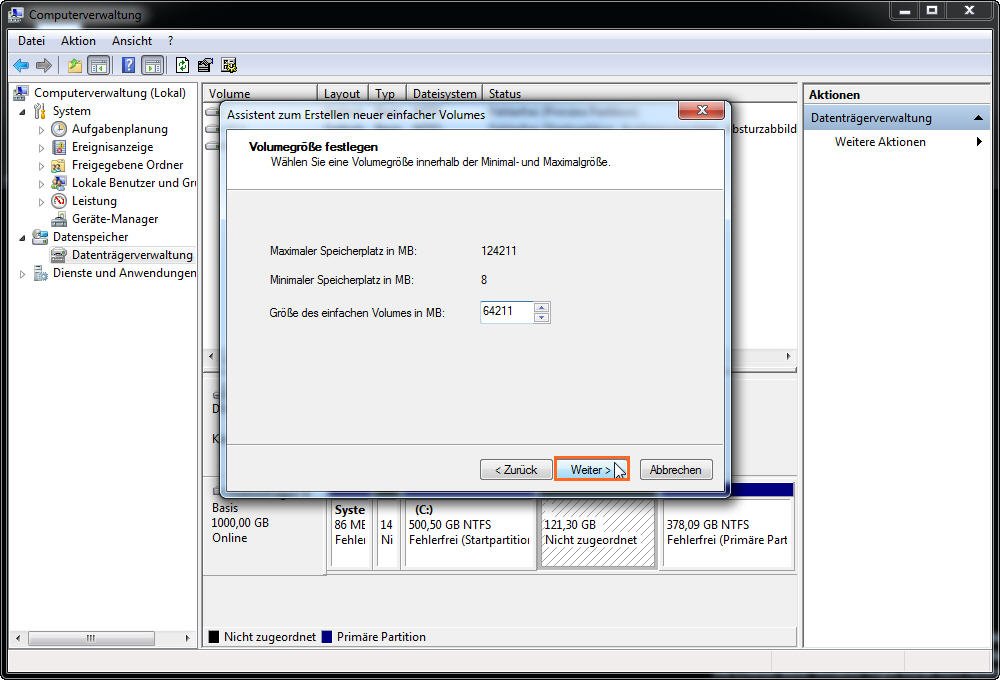Click the Dateisystem column header

(445, 94)
